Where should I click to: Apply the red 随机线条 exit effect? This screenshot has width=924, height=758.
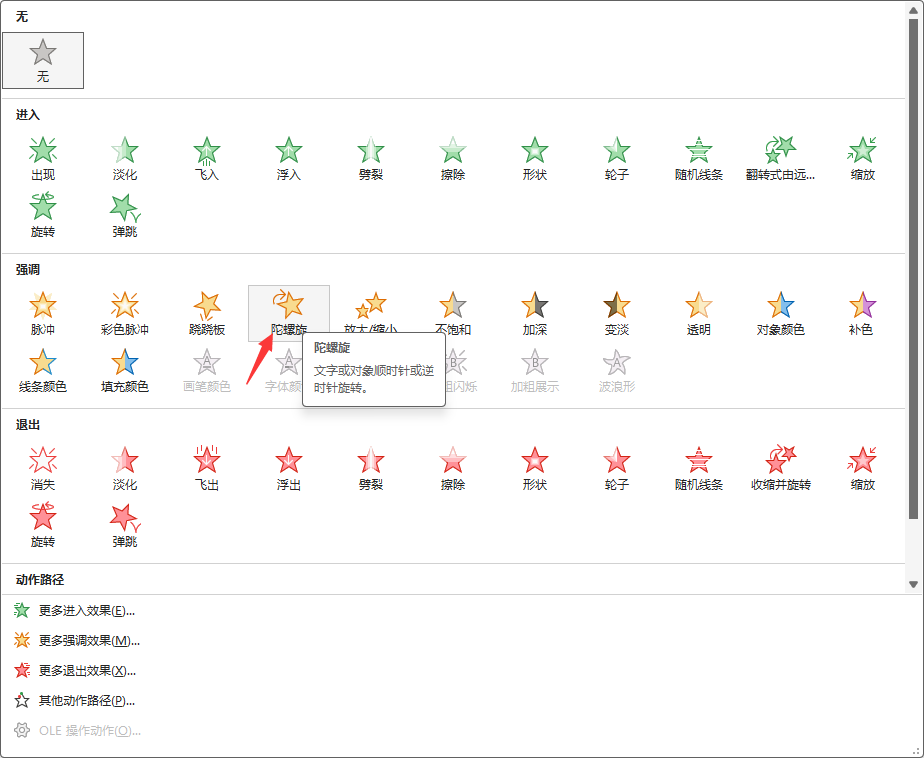[x=698, y=469]
